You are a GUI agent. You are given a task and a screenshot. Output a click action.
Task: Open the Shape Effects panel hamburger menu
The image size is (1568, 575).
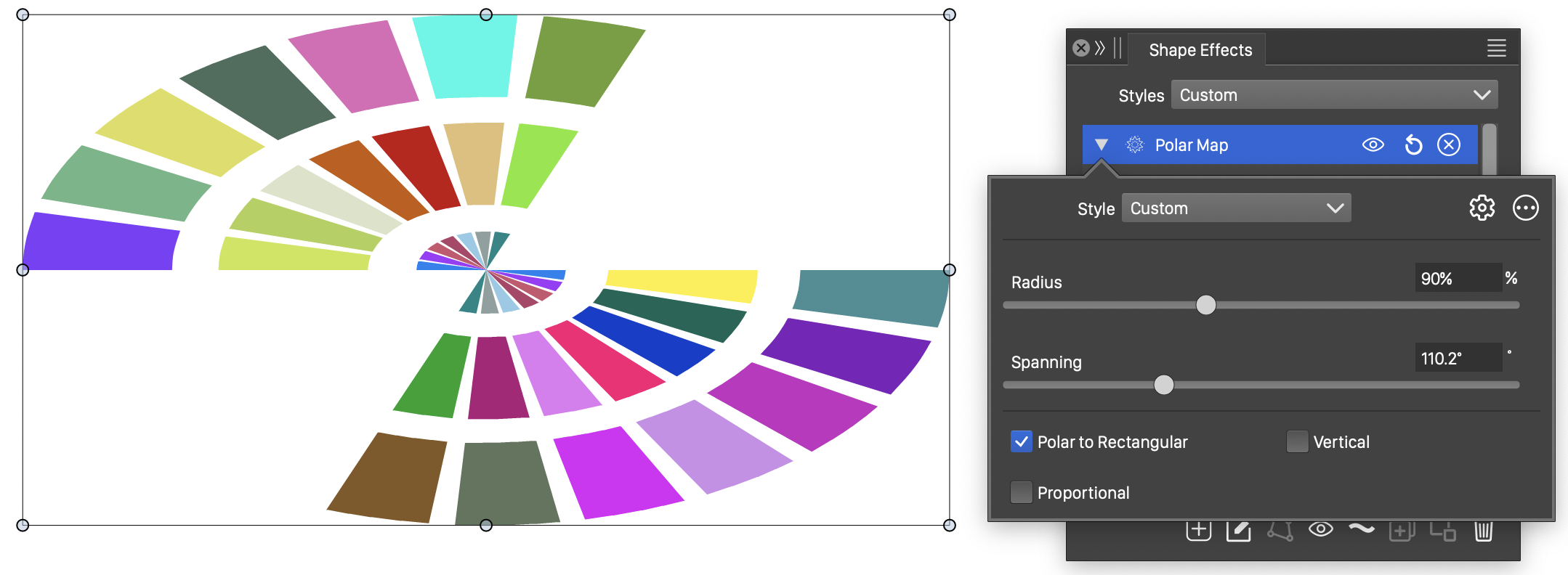coord(1496,49)
